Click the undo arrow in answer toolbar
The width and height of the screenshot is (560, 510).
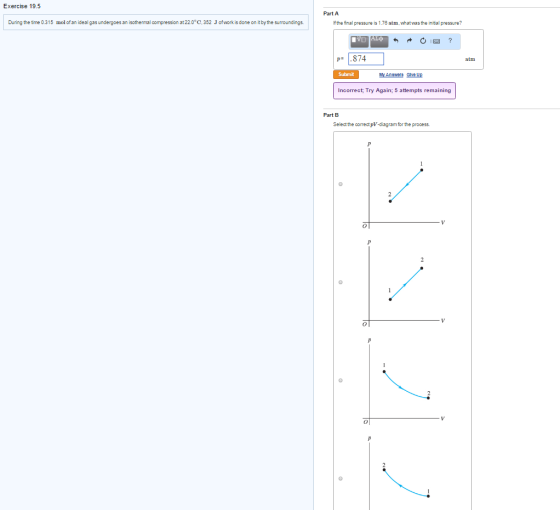396,40
